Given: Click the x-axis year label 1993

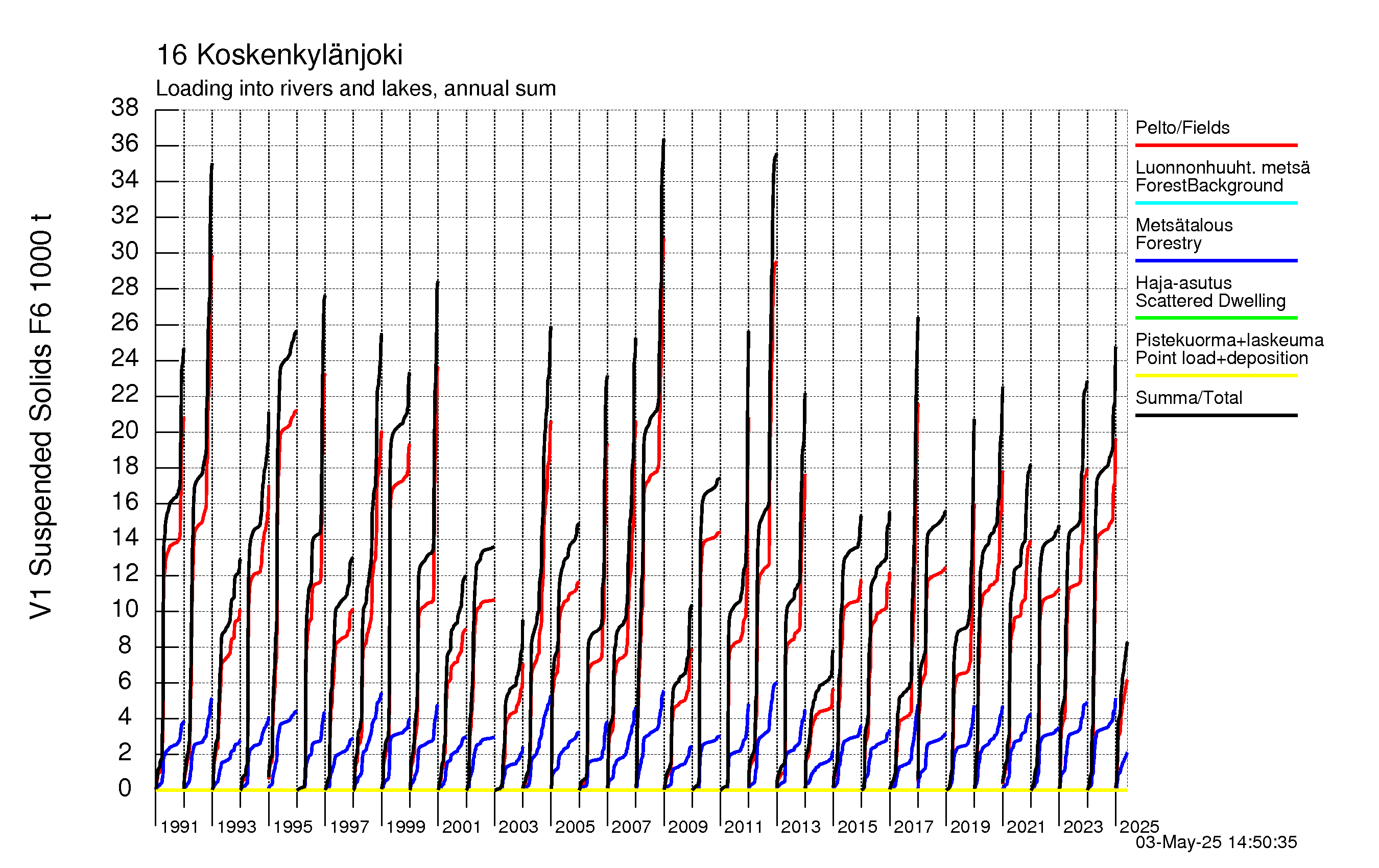Looking at the screenshot, I should point(236,827).
